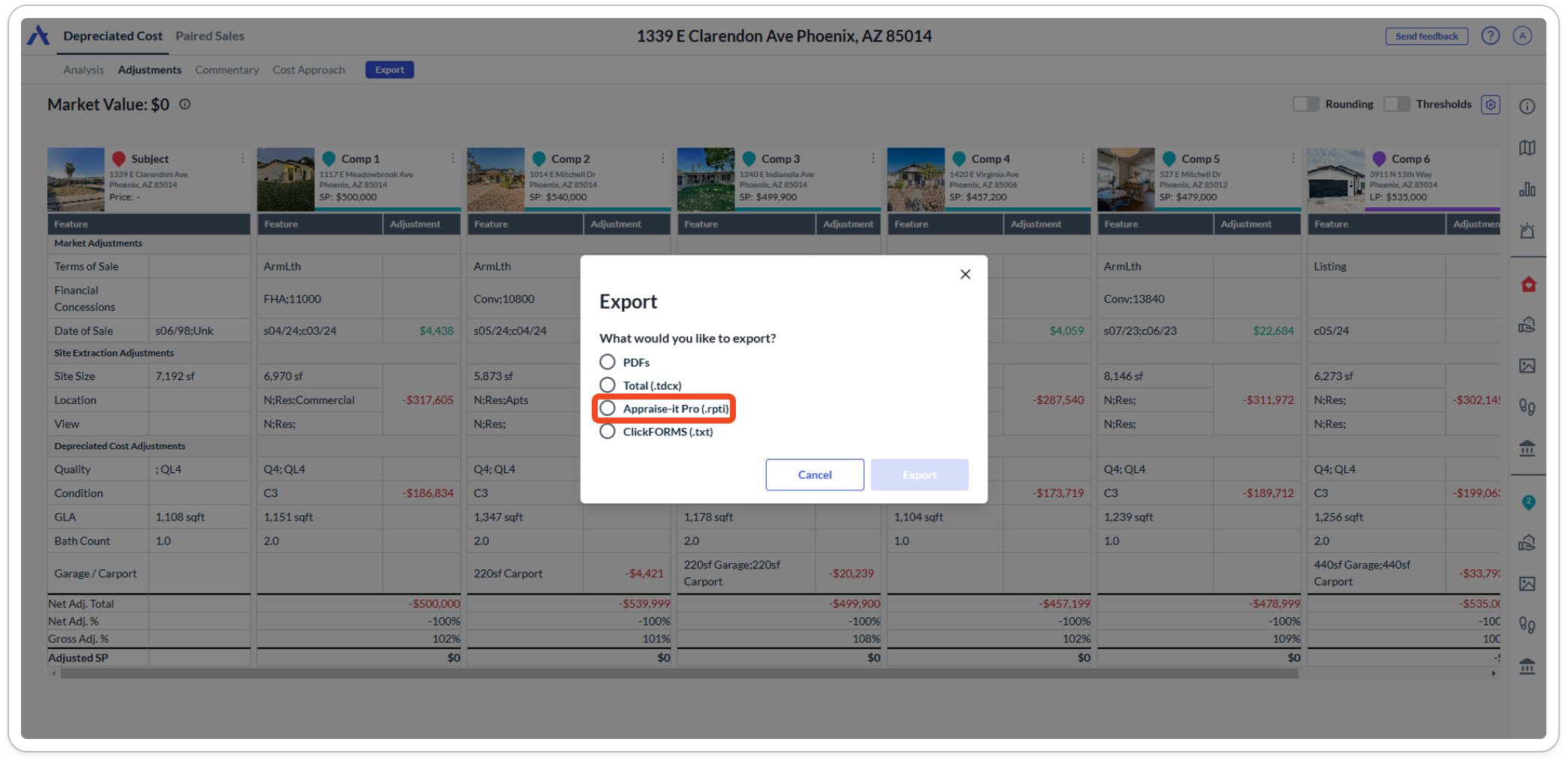Click the green location pin sidebar icon
Screen dimensions: 1568x763
pyautogui.click(x=1527, y=502)
